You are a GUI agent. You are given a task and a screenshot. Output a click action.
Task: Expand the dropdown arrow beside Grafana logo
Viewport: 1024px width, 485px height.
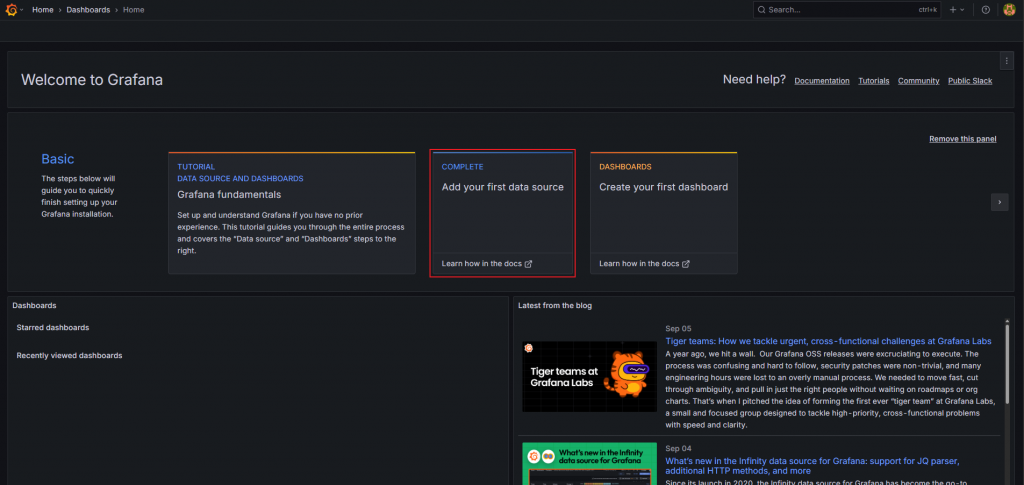[22, 10]
